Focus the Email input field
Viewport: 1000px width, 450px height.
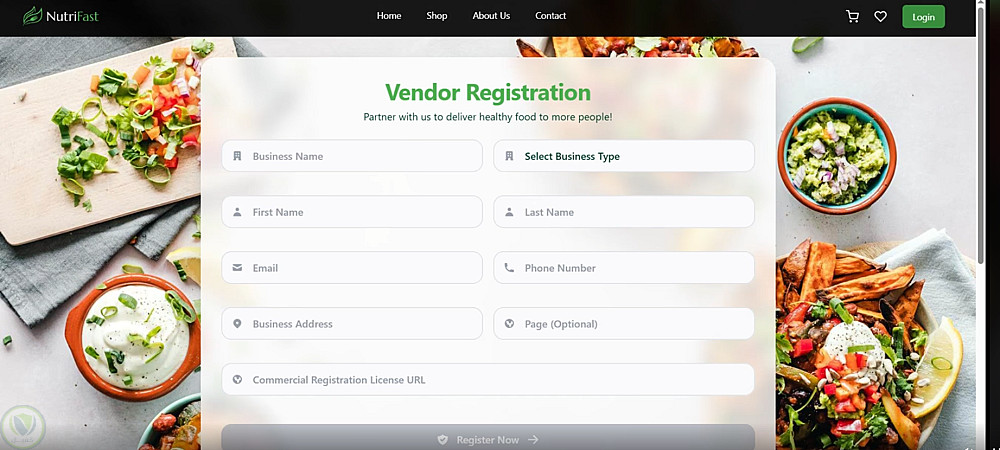(x=352, y=268)
